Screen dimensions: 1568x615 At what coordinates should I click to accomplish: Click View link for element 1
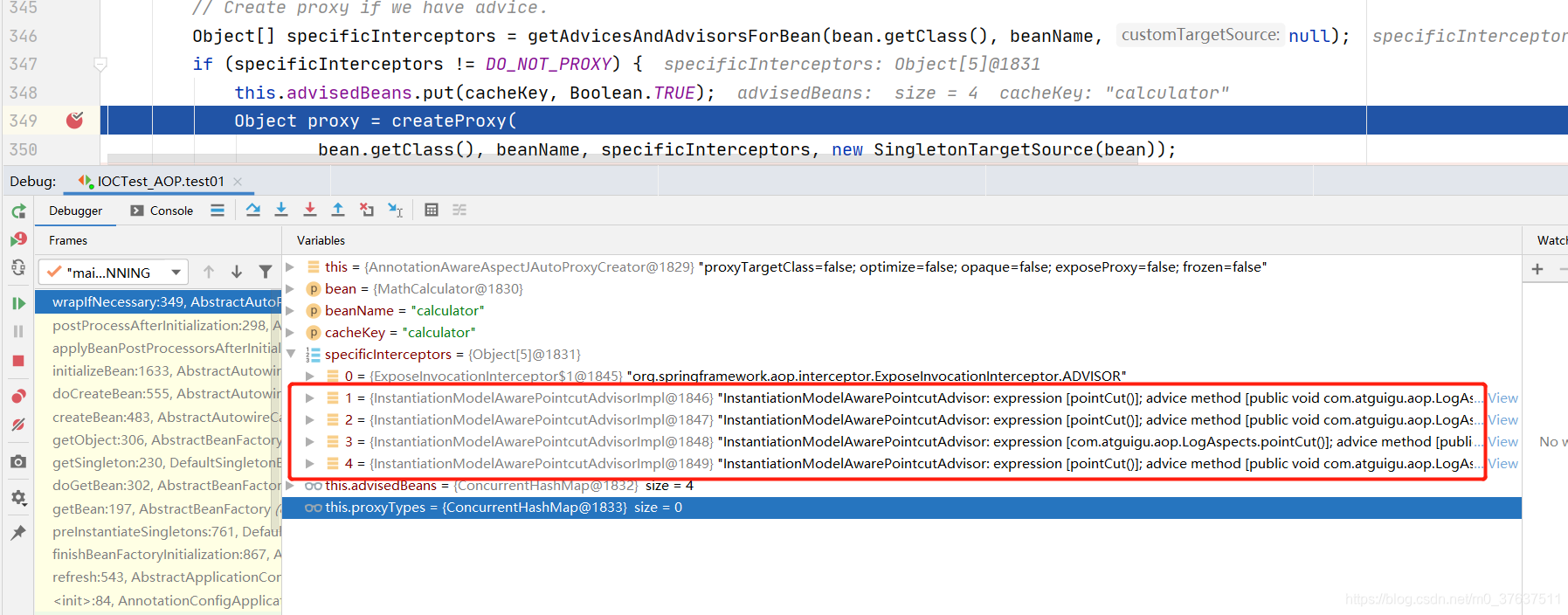pos(1503,397)
